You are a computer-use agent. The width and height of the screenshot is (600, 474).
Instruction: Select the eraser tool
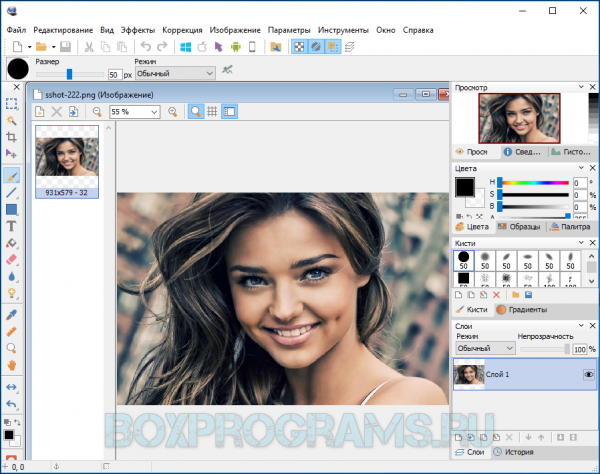(11, 260)
